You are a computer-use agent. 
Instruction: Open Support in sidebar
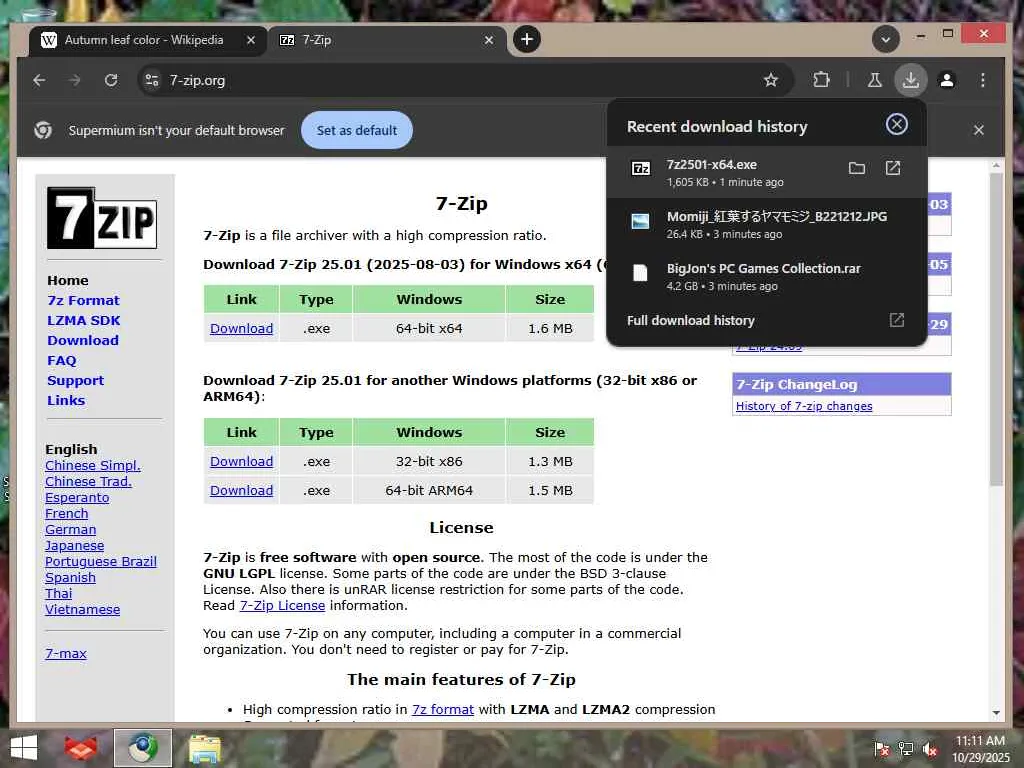(75, 381)
